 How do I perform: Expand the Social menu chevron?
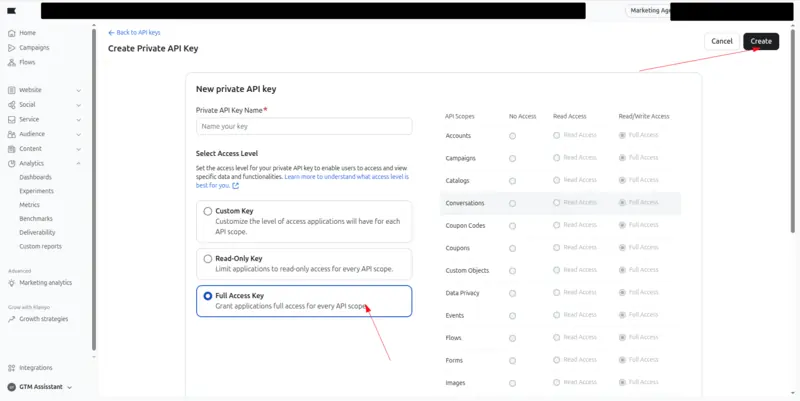[79, 105]
